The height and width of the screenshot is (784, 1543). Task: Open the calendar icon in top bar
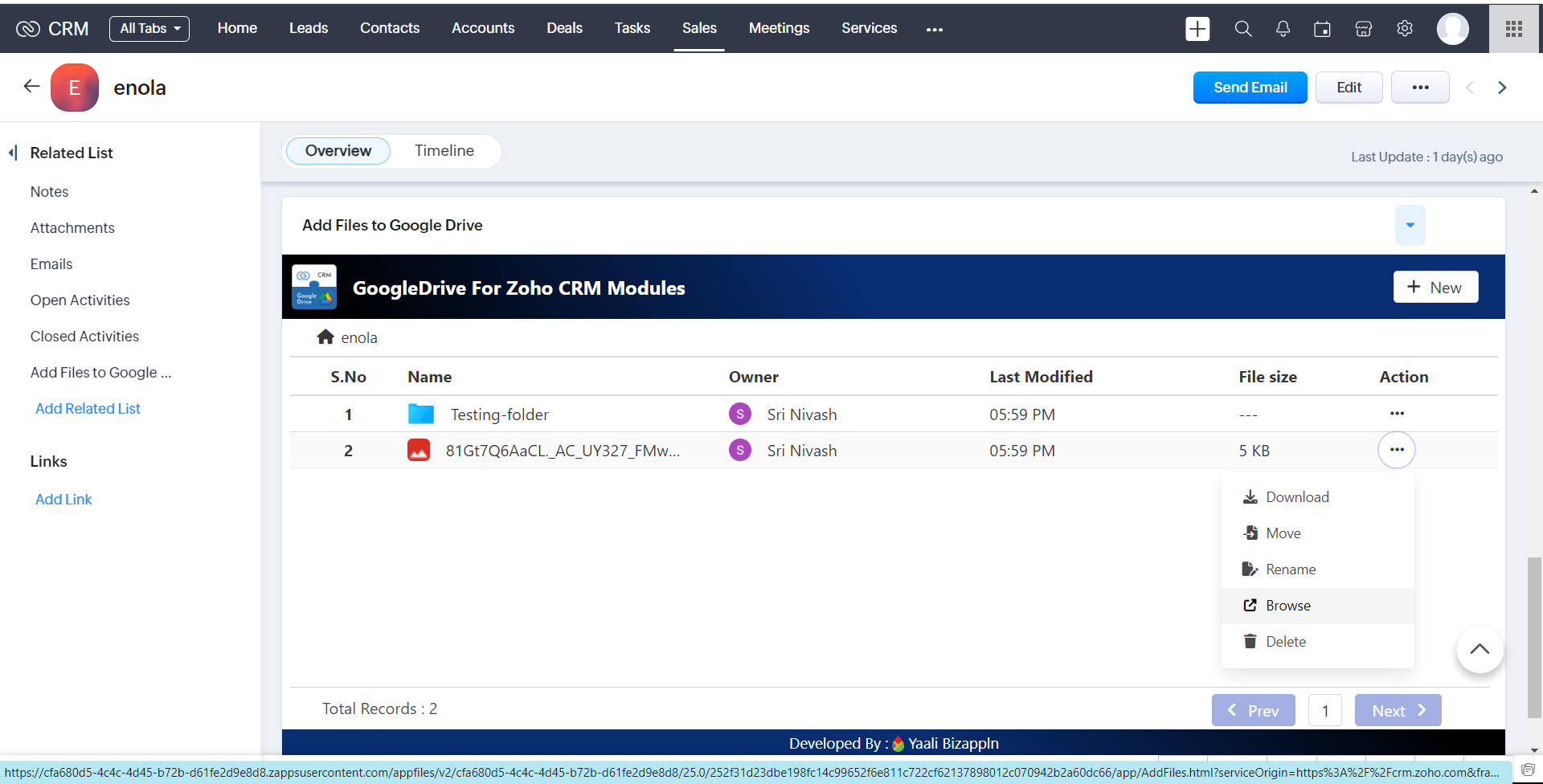1322,29
